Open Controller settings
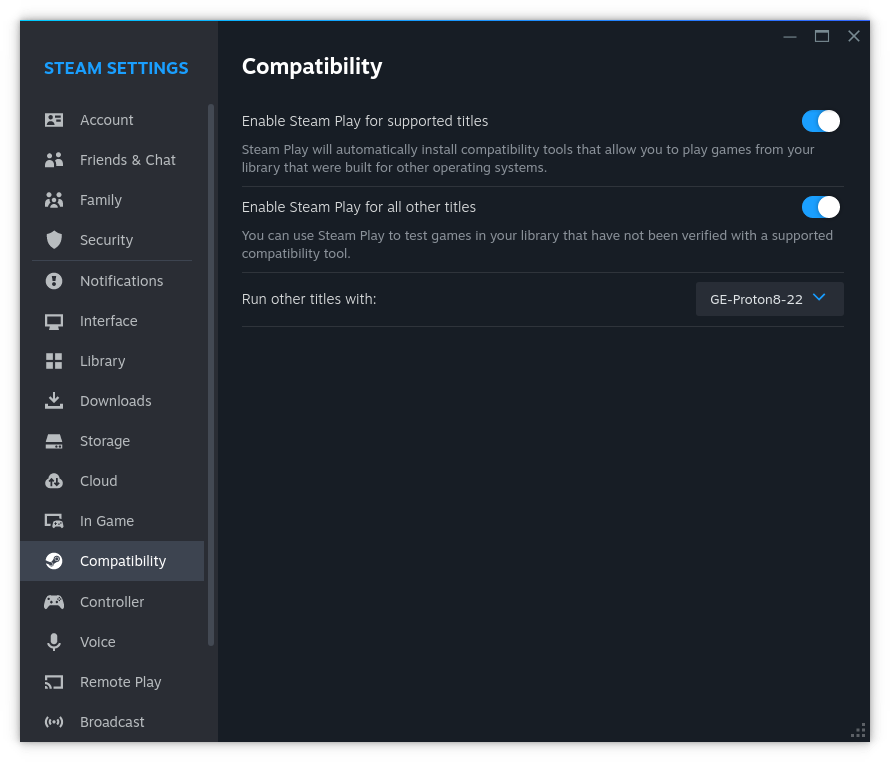Viewport: 890px width, 762px height. [x=112, y=602]
